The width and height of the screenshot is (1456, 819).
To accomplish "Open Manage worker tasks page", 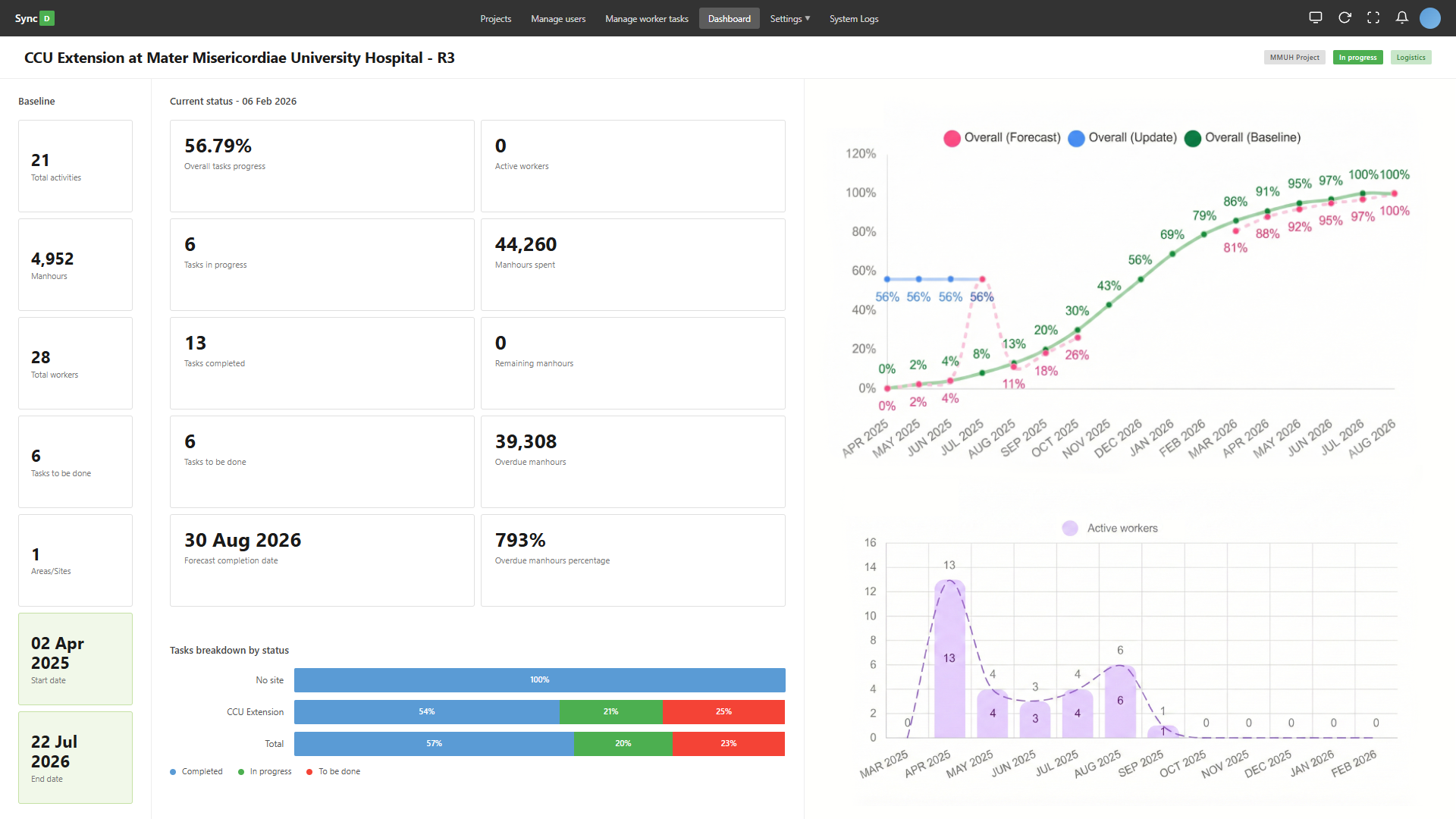I will pos(646,19).
